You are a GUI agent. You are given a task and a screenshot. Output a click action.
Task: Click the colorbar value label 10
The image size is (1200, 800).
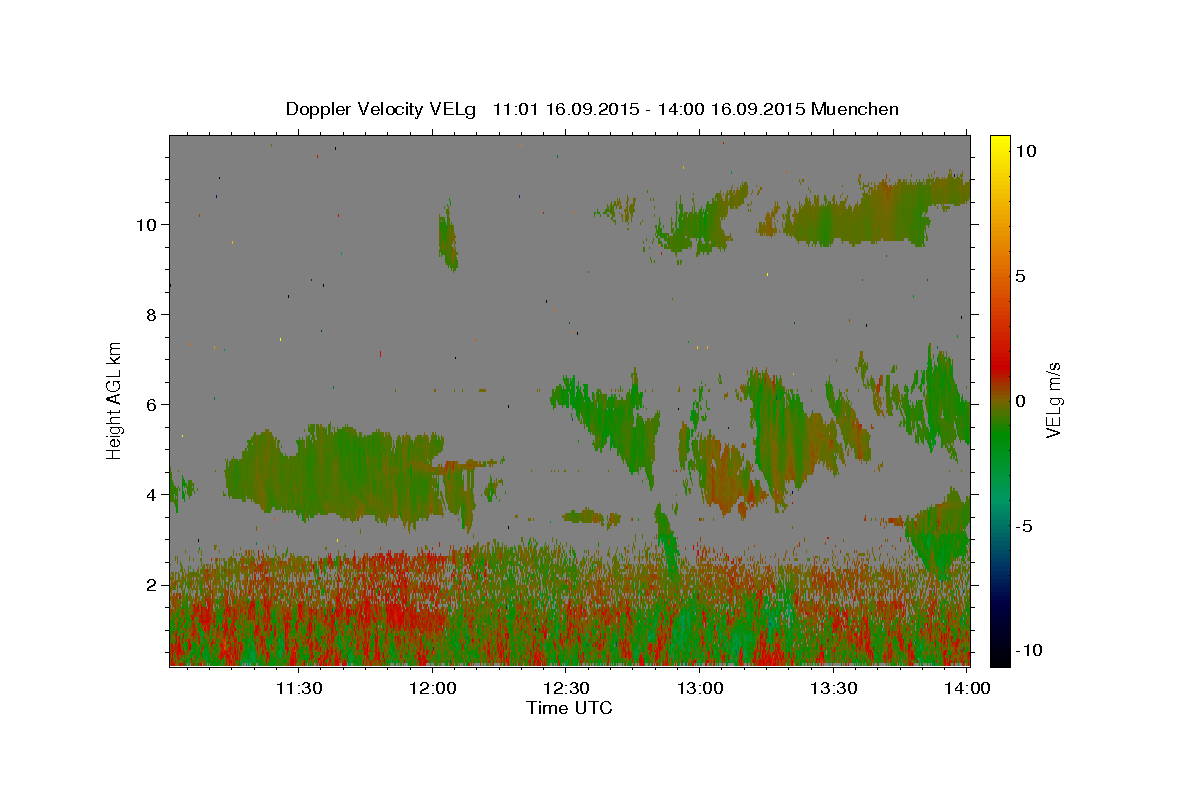1026,150
